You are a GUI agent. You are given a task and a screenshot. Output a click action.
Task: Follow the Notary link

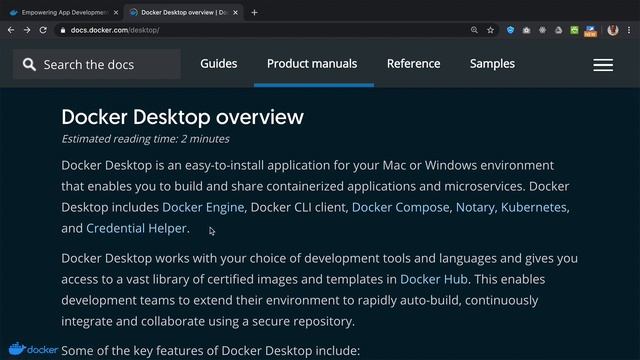tap(475, 207)
